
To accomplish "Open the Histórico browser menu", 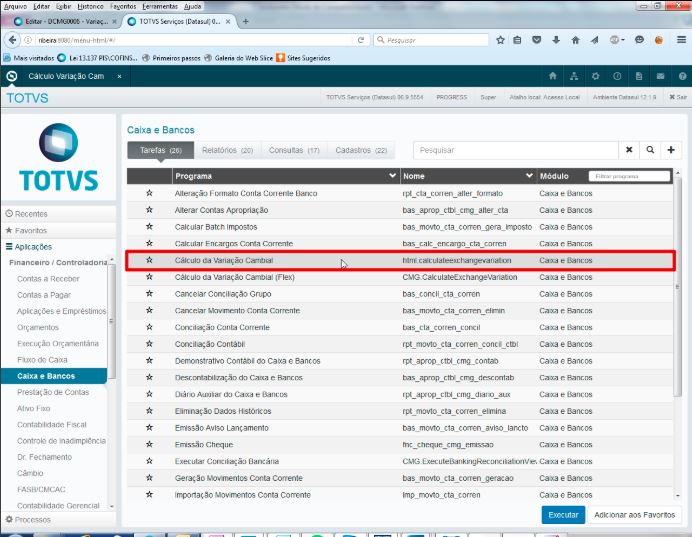I will pos(90,6).
